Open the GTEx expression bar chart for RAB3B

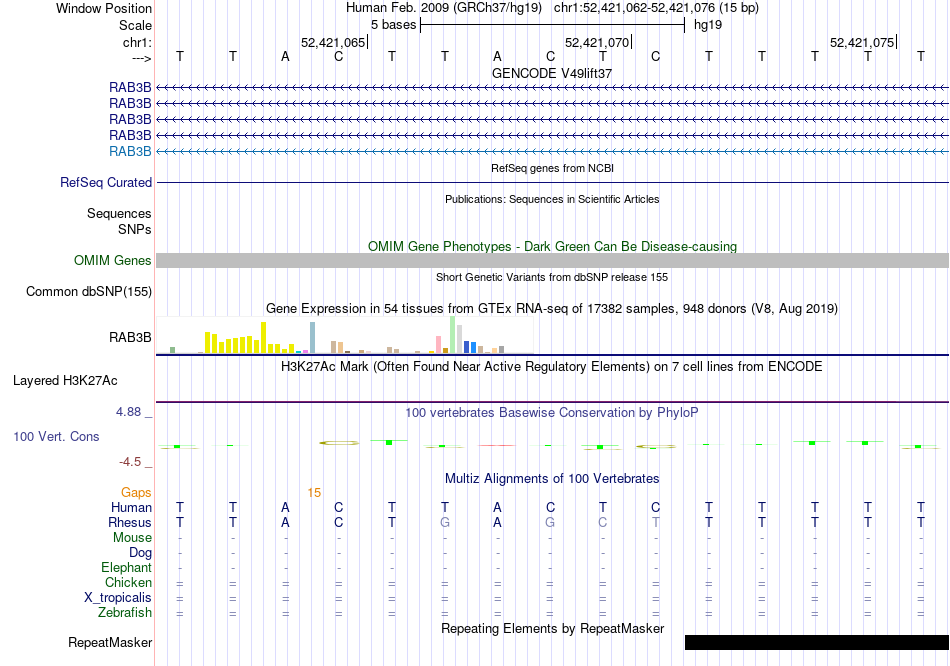click(x=345, y=335)
